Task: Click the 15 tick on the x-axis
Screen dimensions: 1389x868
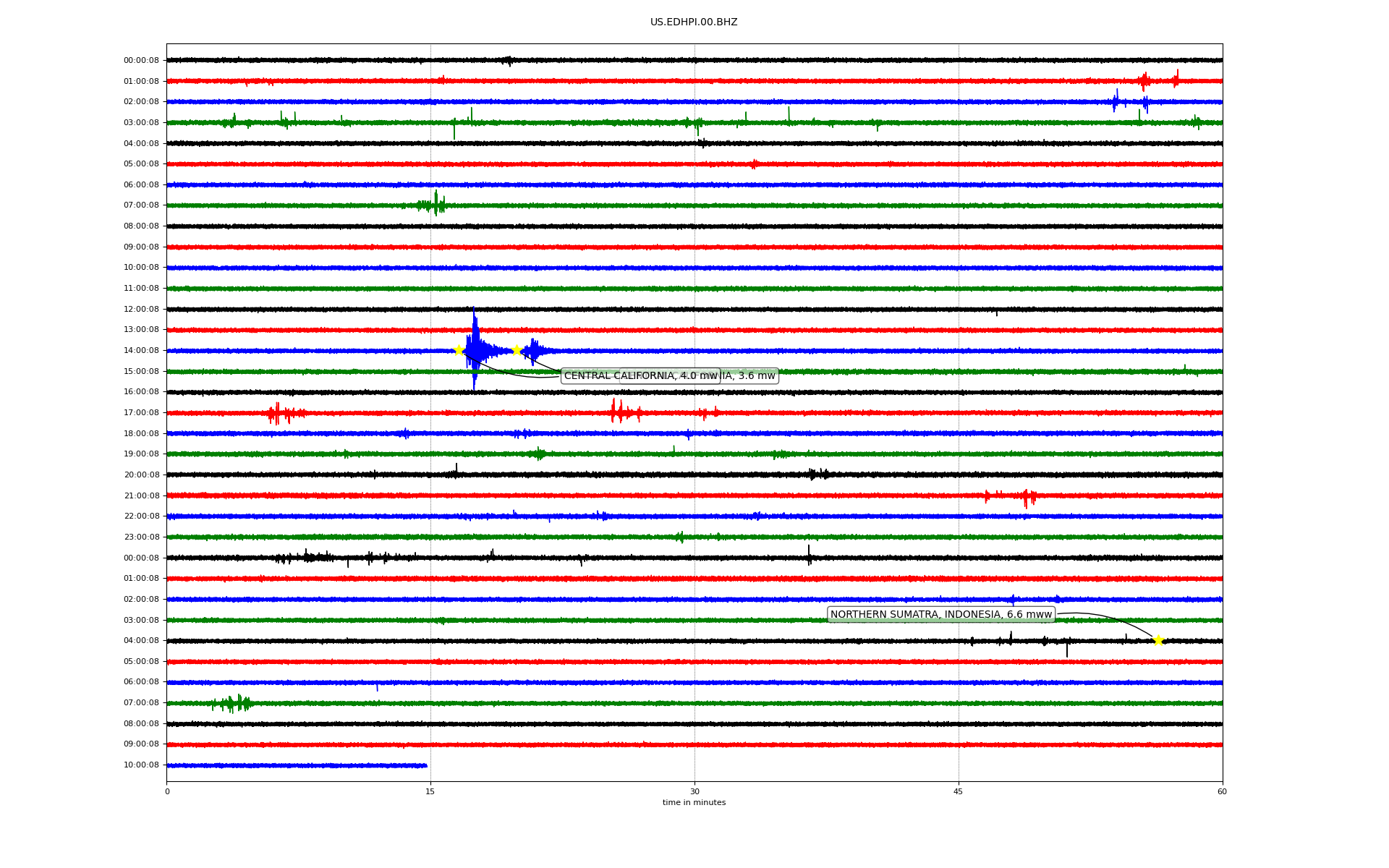Action: click(430, 791)
